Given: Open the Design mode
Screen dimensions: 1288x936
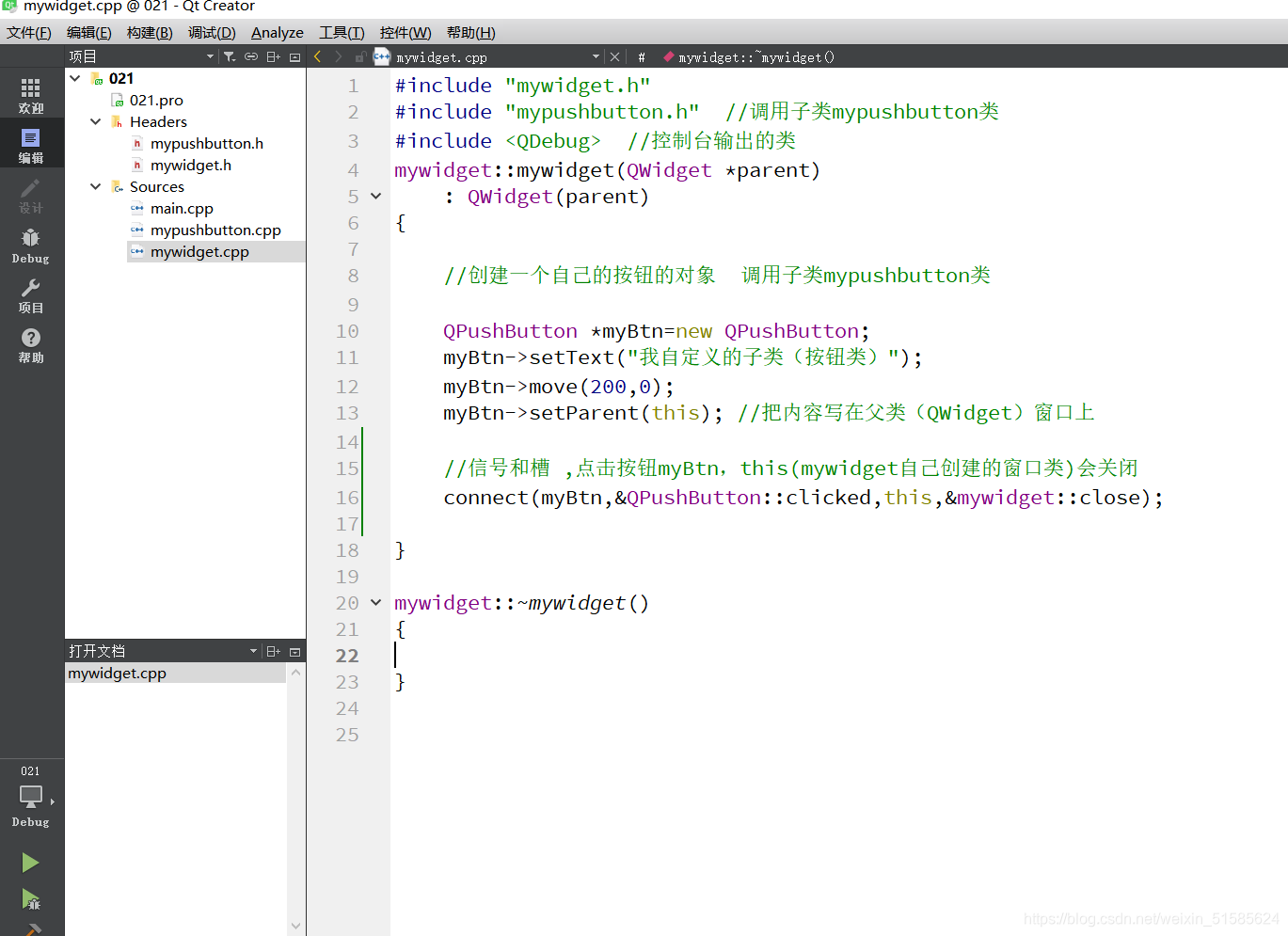Looking at the screenshot, I should point(31,196).
